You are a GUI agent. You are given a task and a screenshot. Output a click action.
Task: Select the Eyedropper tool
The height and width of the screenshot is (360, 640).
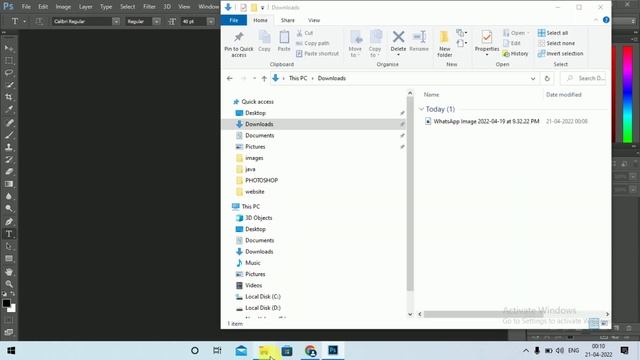coord(9,109)
